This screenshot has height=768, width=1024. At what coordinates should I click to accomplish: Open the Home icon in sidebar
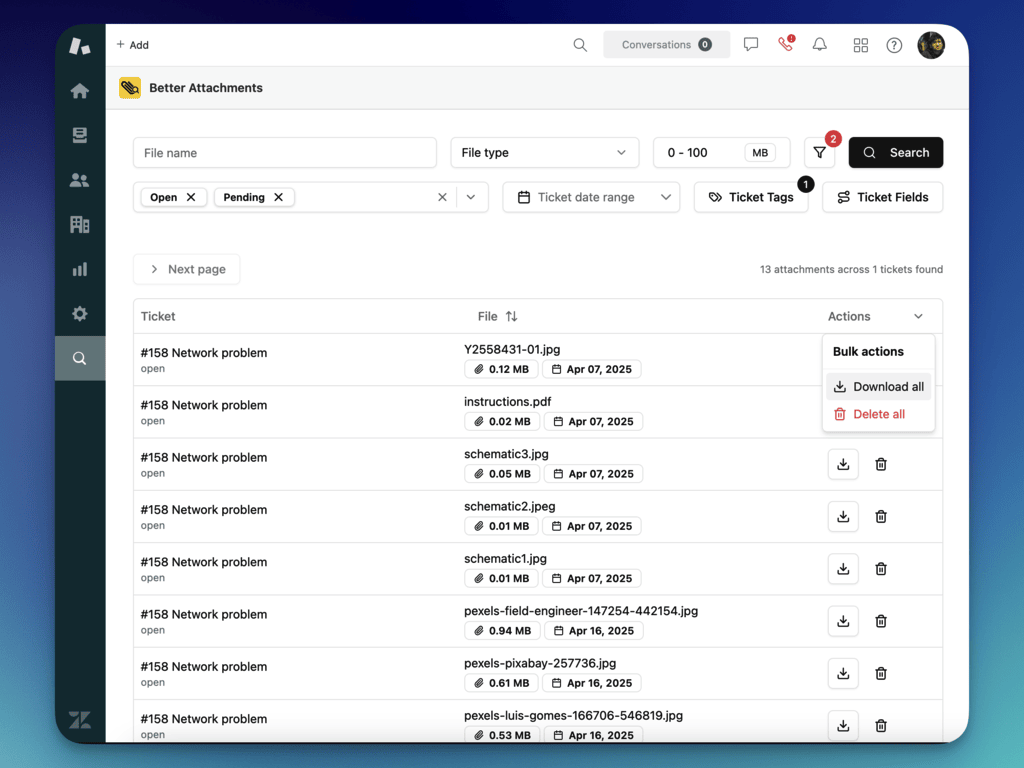click(x=80, y=91)
